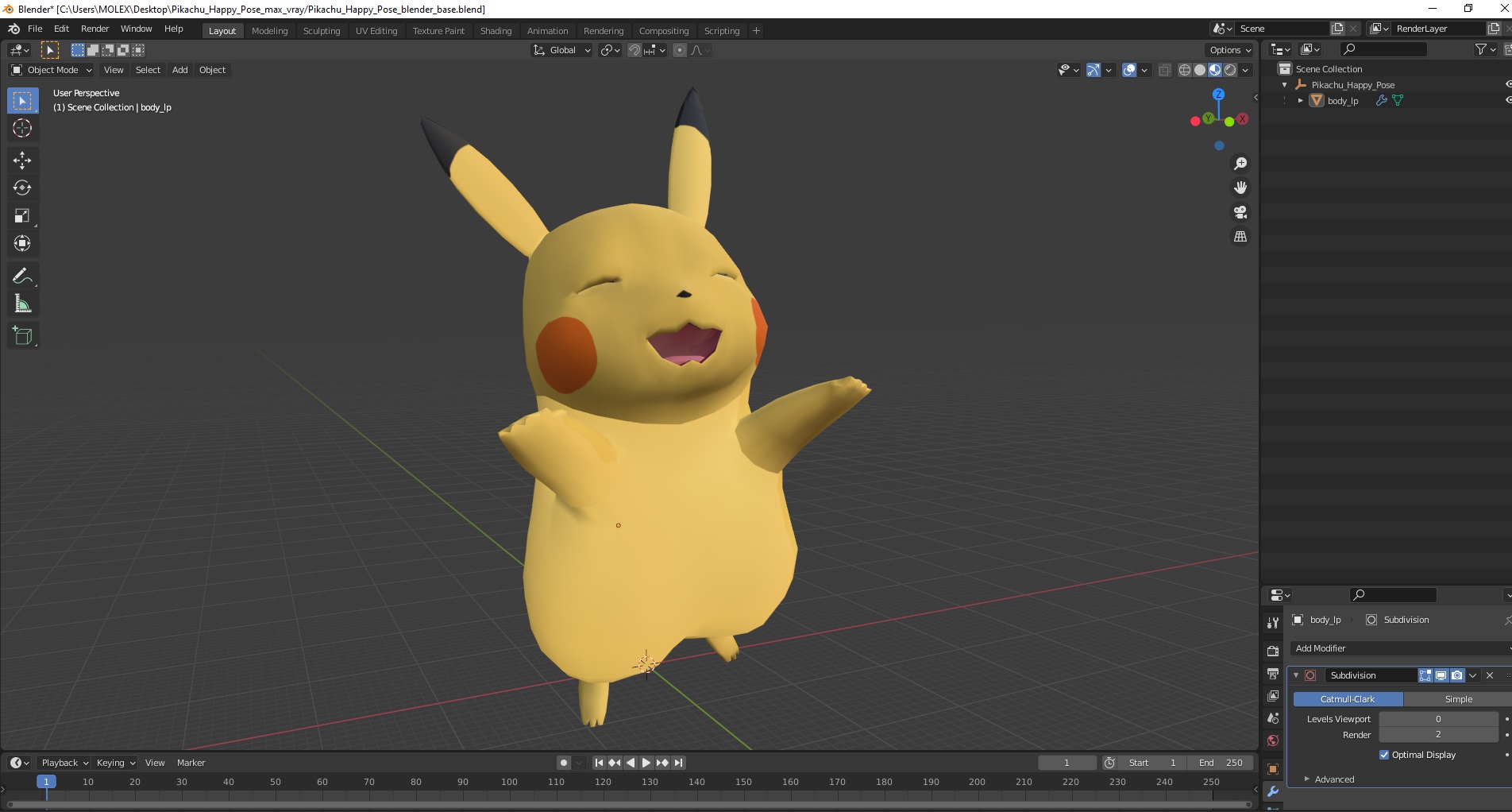1512x812 pixels.
Task: Open World properties tab icon
Action: click(x=1273, y=740)
